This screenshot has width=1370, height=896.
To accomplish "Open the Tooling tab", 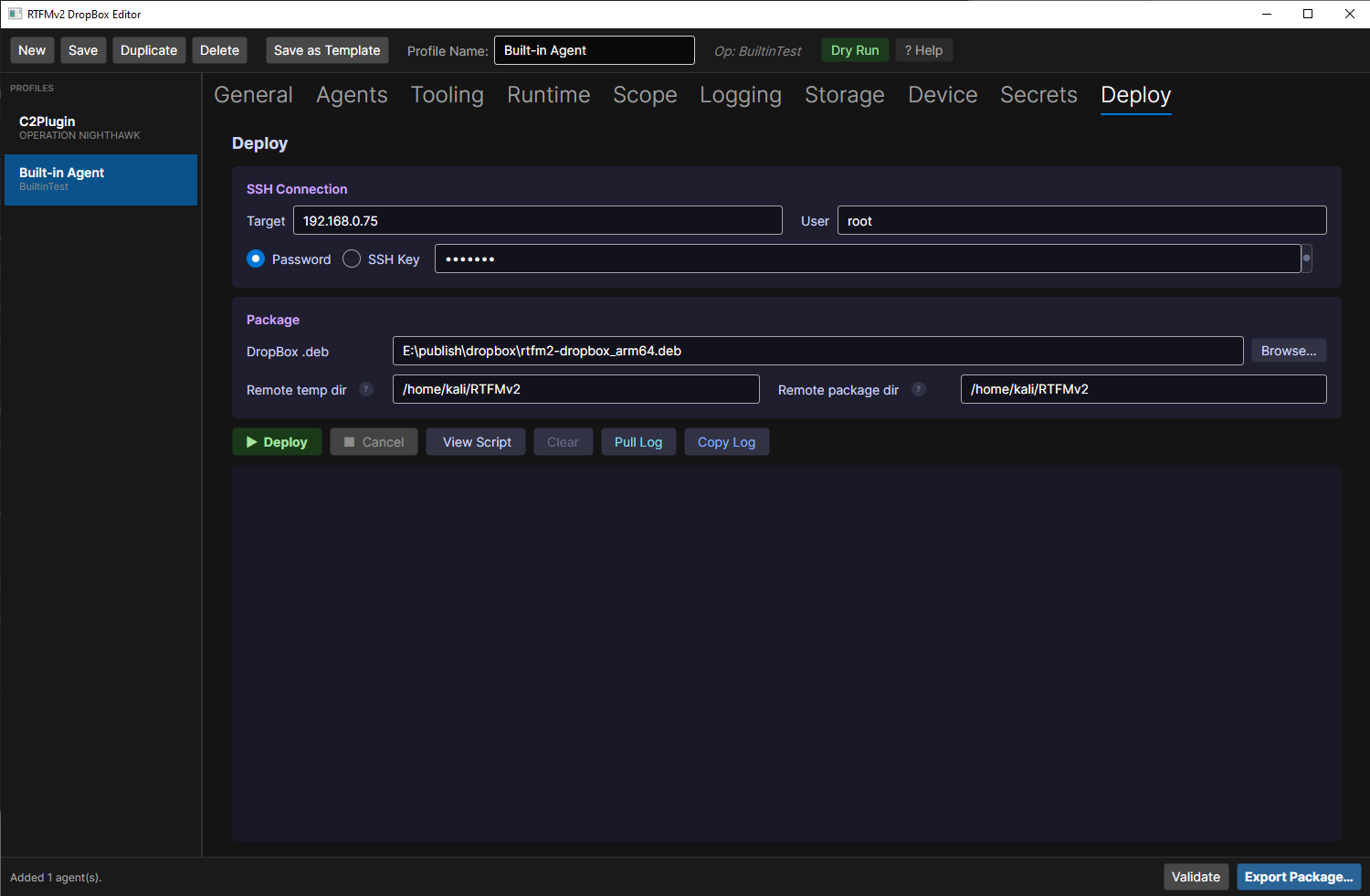I will [448, 95].
